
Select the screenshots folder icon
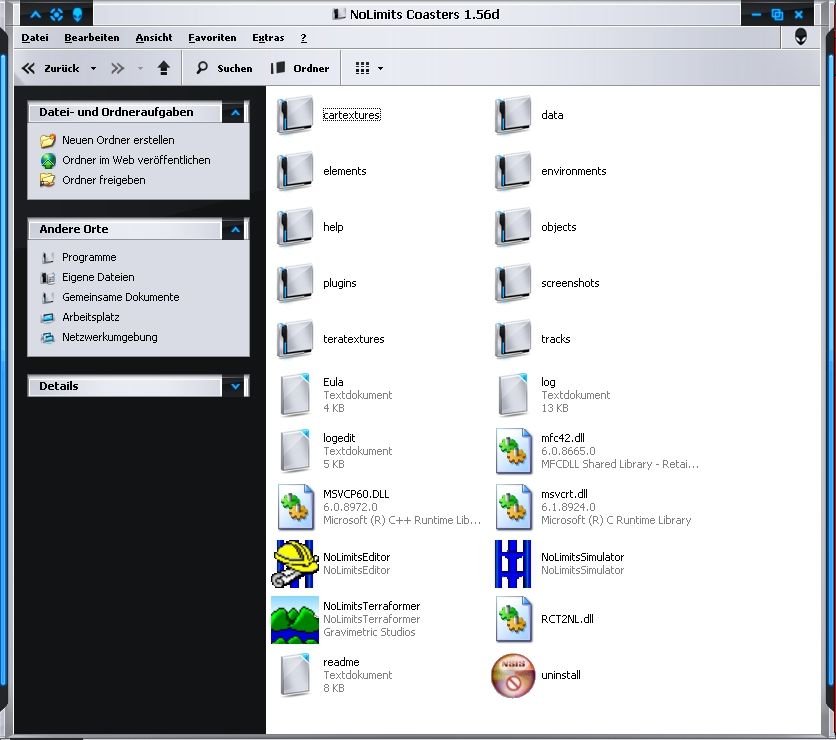pyautogui.click(x=513, y=283)
